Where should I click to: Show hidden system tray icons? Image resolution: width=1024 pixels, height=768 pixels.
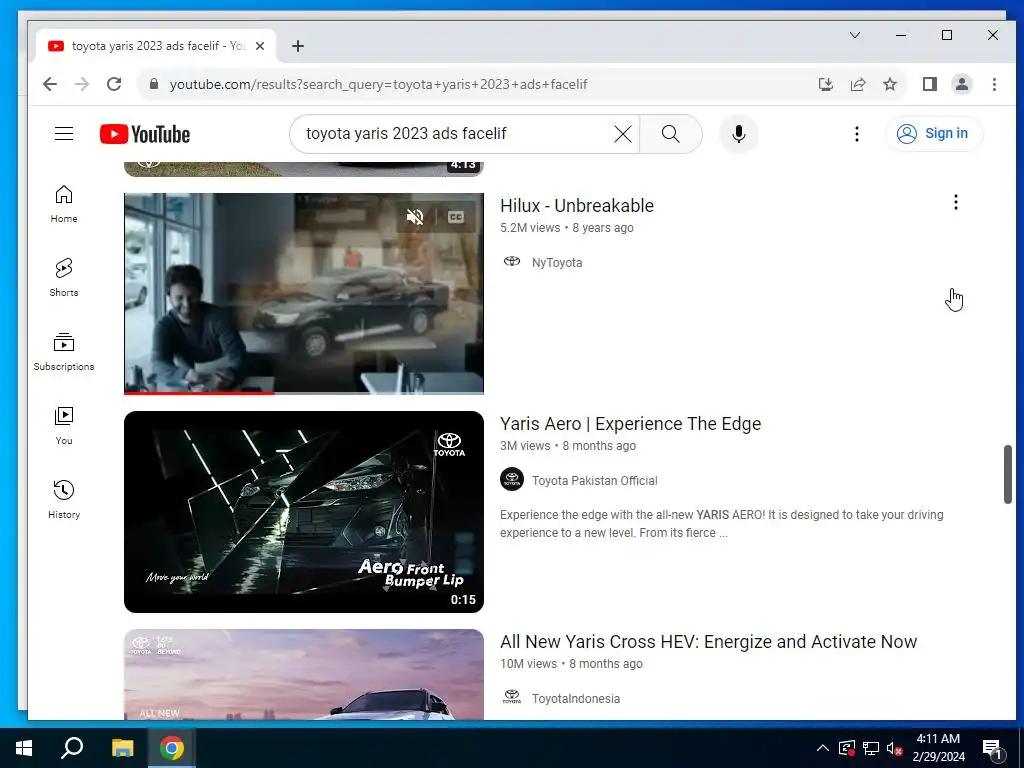[823, 748]
